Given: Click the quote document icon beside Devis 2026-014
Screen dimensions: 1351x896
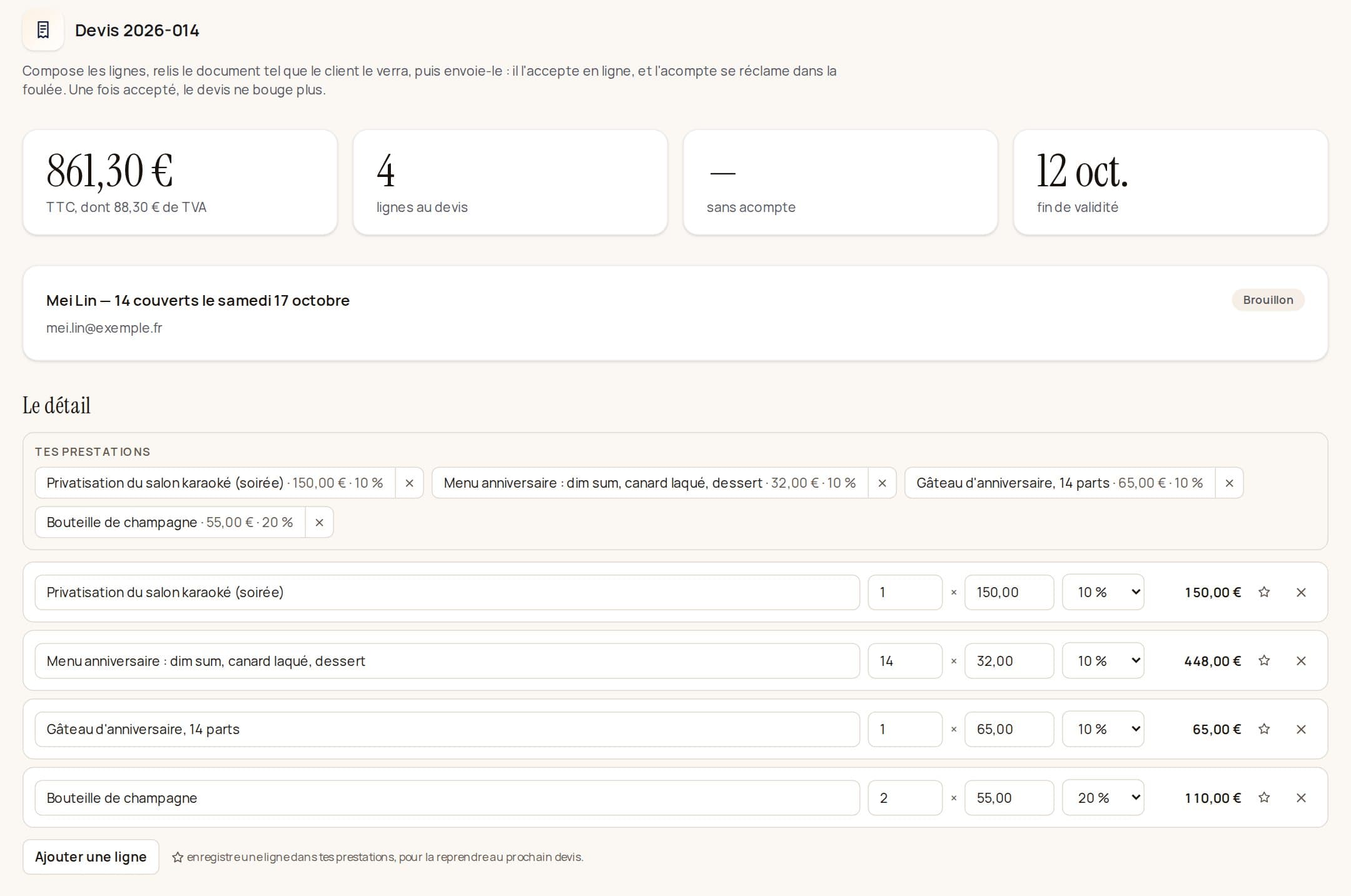Looking at the screenshot, I should pyautogui.click(x=43, y=30).
